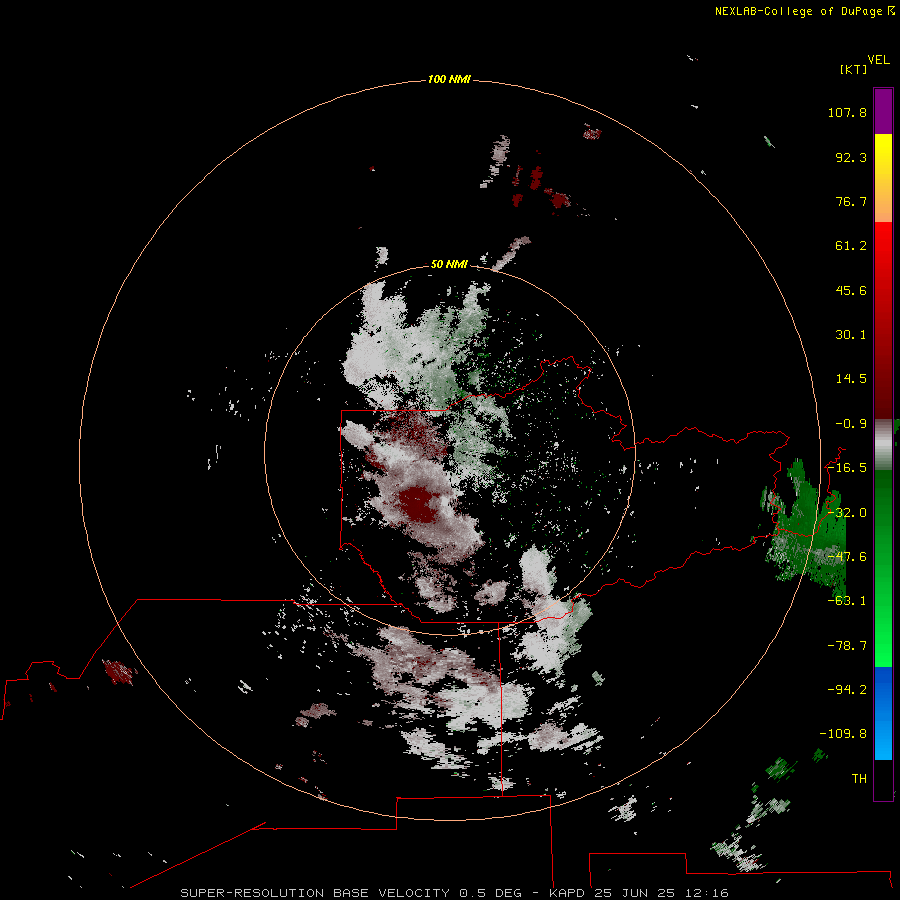
Task: Click the 76.7 velocity scale value
Action: click(851, 201)
